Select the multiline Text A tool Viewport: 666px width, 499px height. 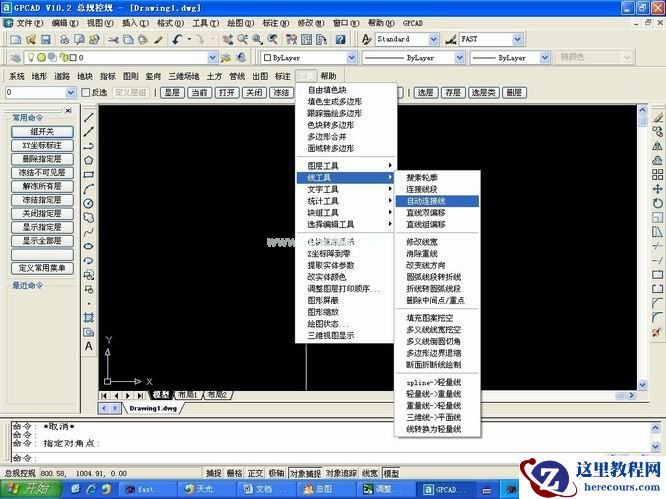coord(88,346)
